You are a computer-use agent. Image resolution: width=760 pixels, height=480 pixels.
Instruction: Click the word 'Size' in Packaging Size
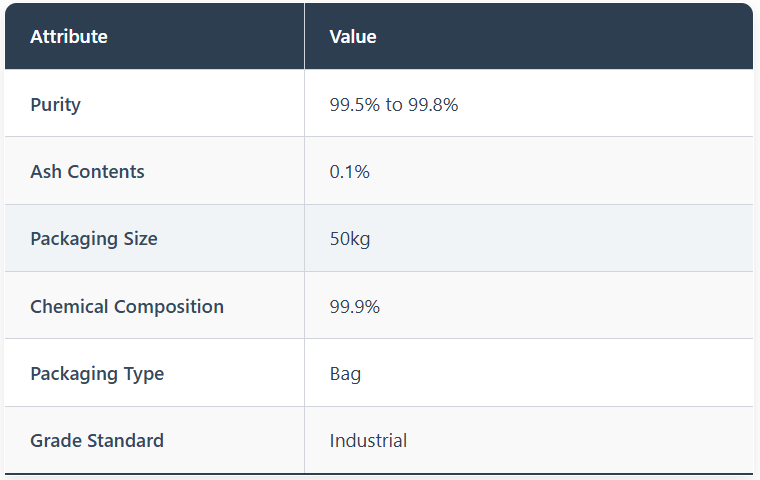pos(140,239)
